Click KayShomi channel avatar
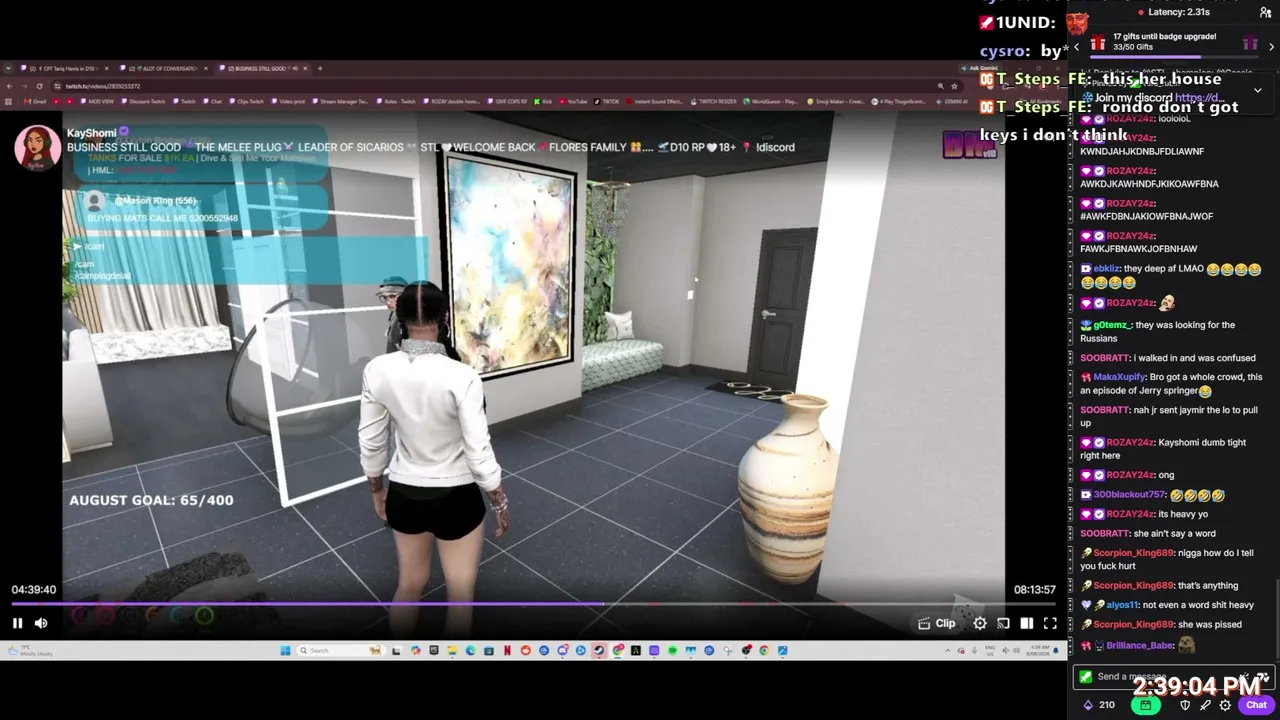 [x=37, y=148]
